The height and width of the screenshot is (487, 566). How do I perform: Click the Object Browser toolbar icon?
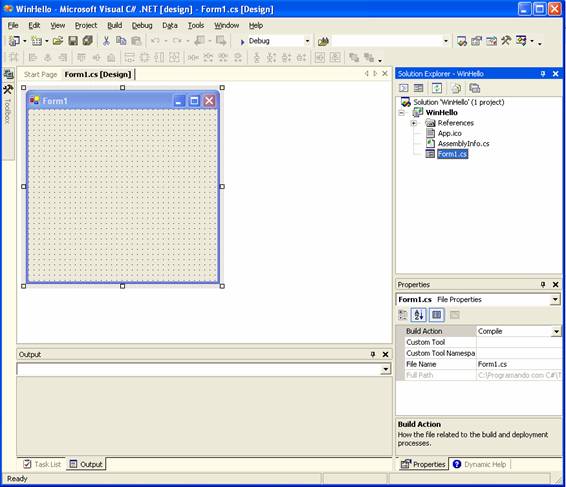coord(491,41)
